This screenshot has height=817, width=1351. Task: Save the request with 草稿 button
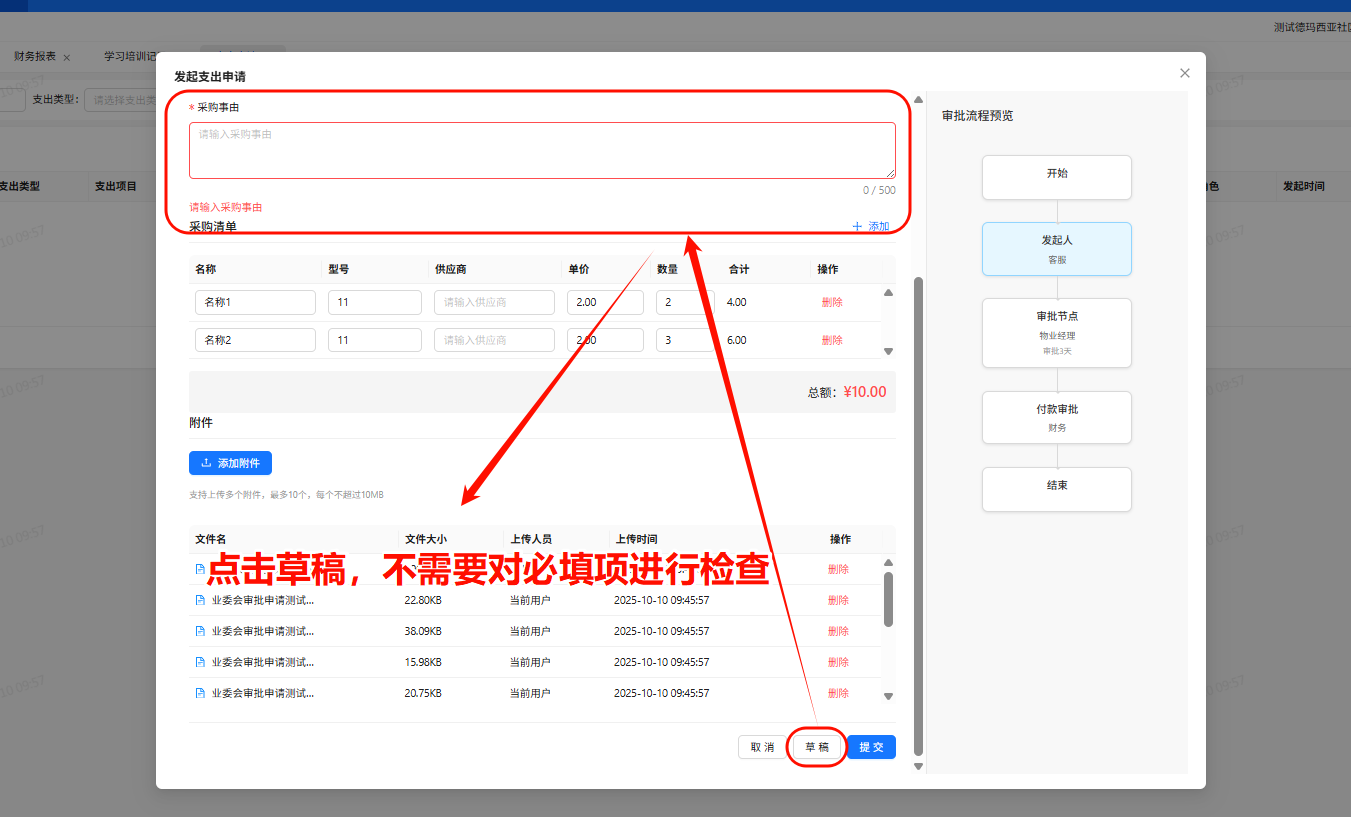coord(817,747)
